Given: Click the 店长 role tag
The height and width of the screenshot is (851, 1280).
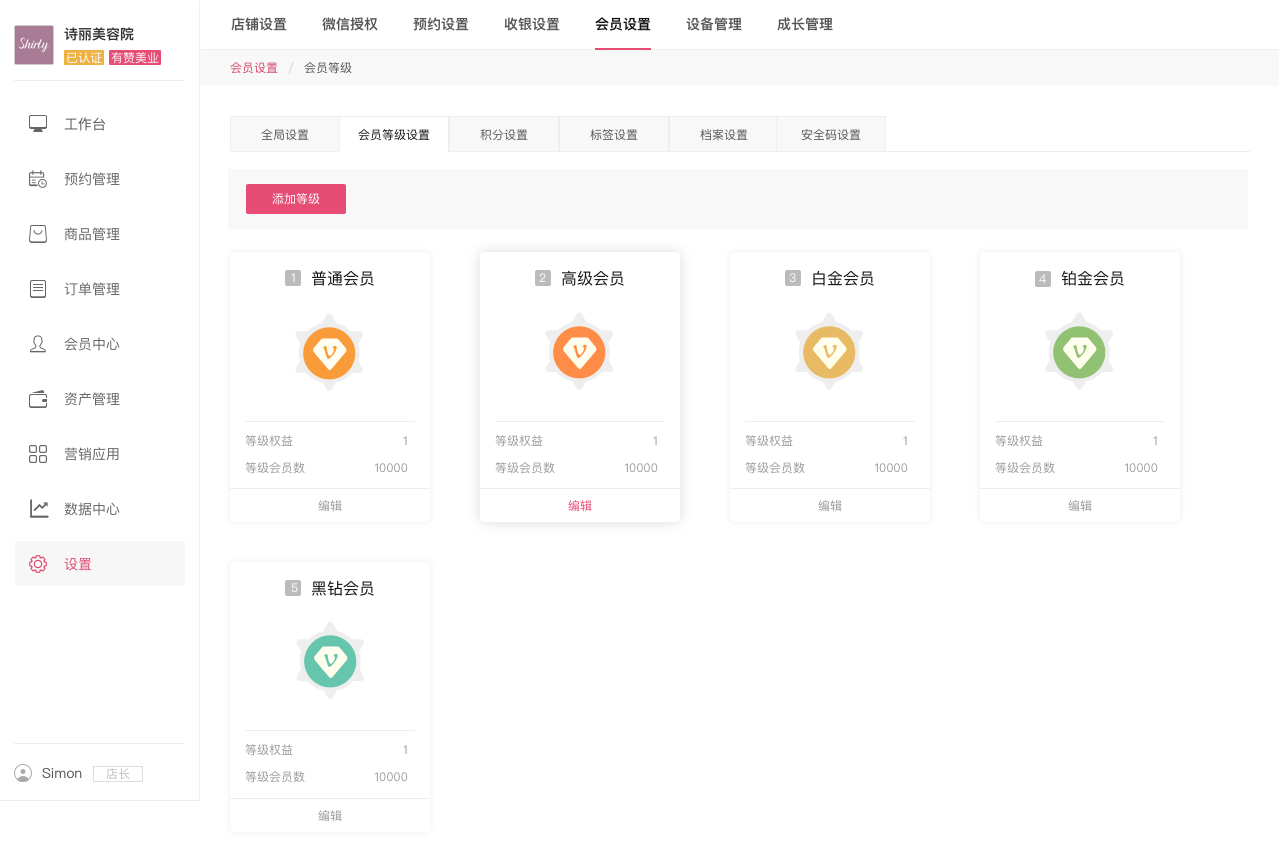Looking at the screenshot, I should tap(118, 774).
